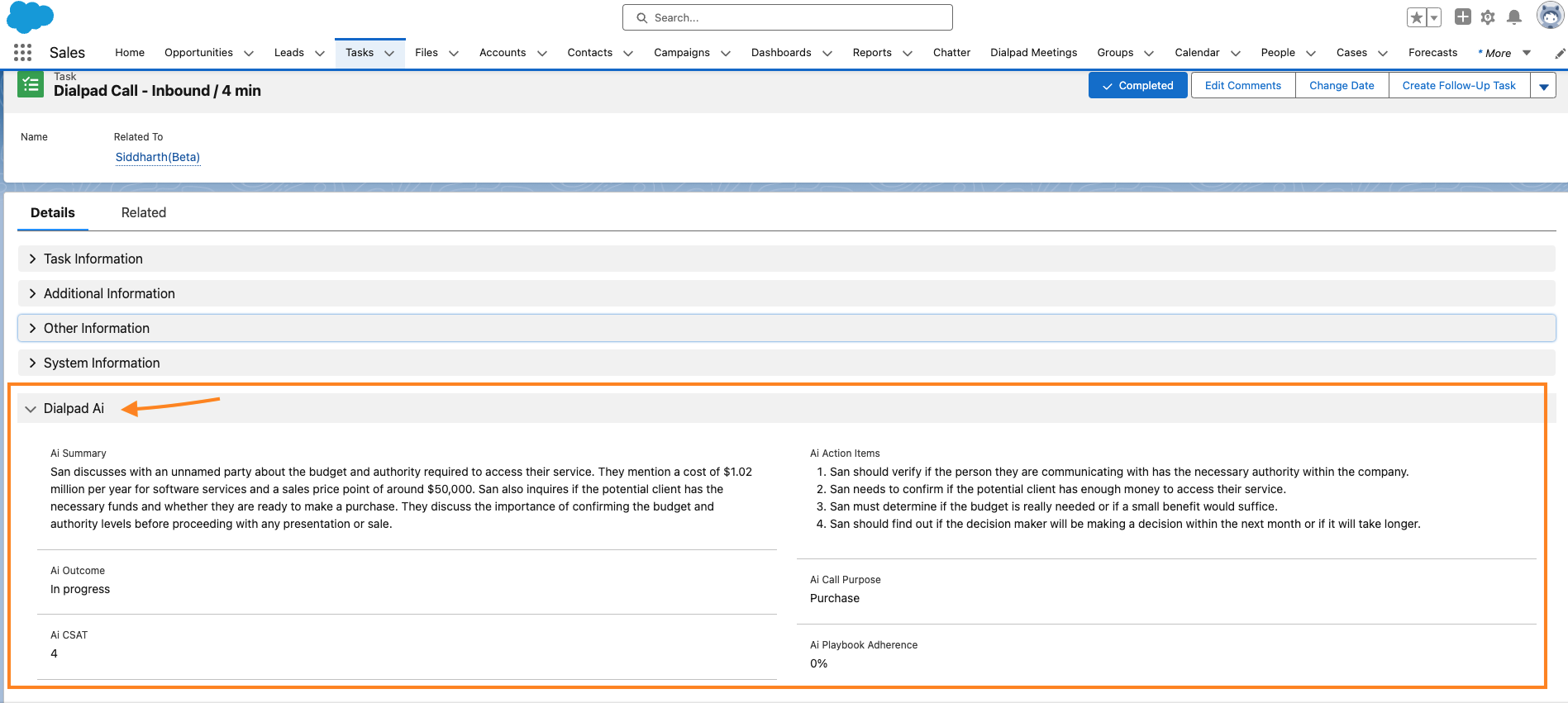Open the Siddharth(Beta) related record link
The height and width of the screenshot is (703, 1568).
pyautogui.click(x=158, y=157)
